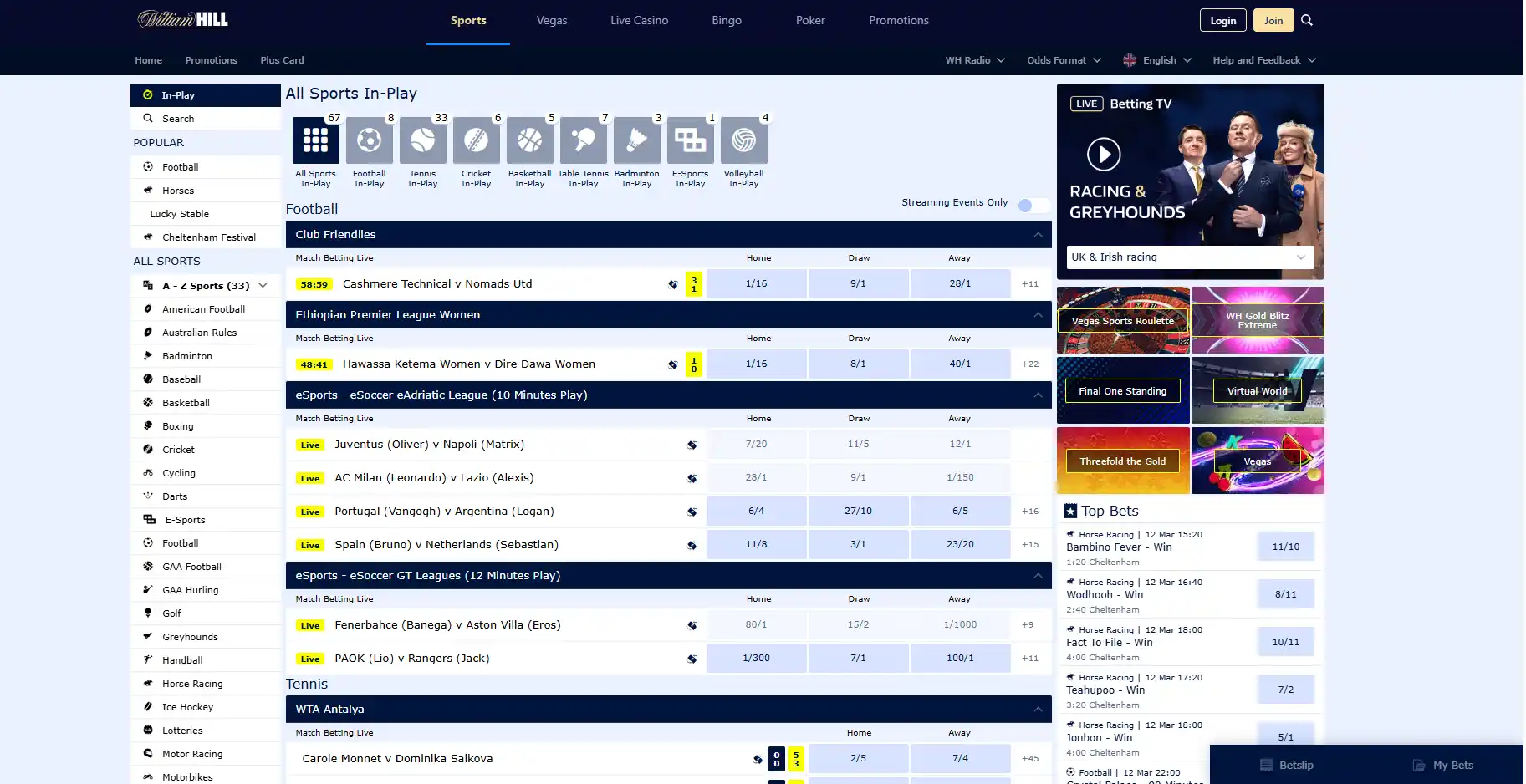Expand the Odds Format dropdown

click(x=1064, y=60)
